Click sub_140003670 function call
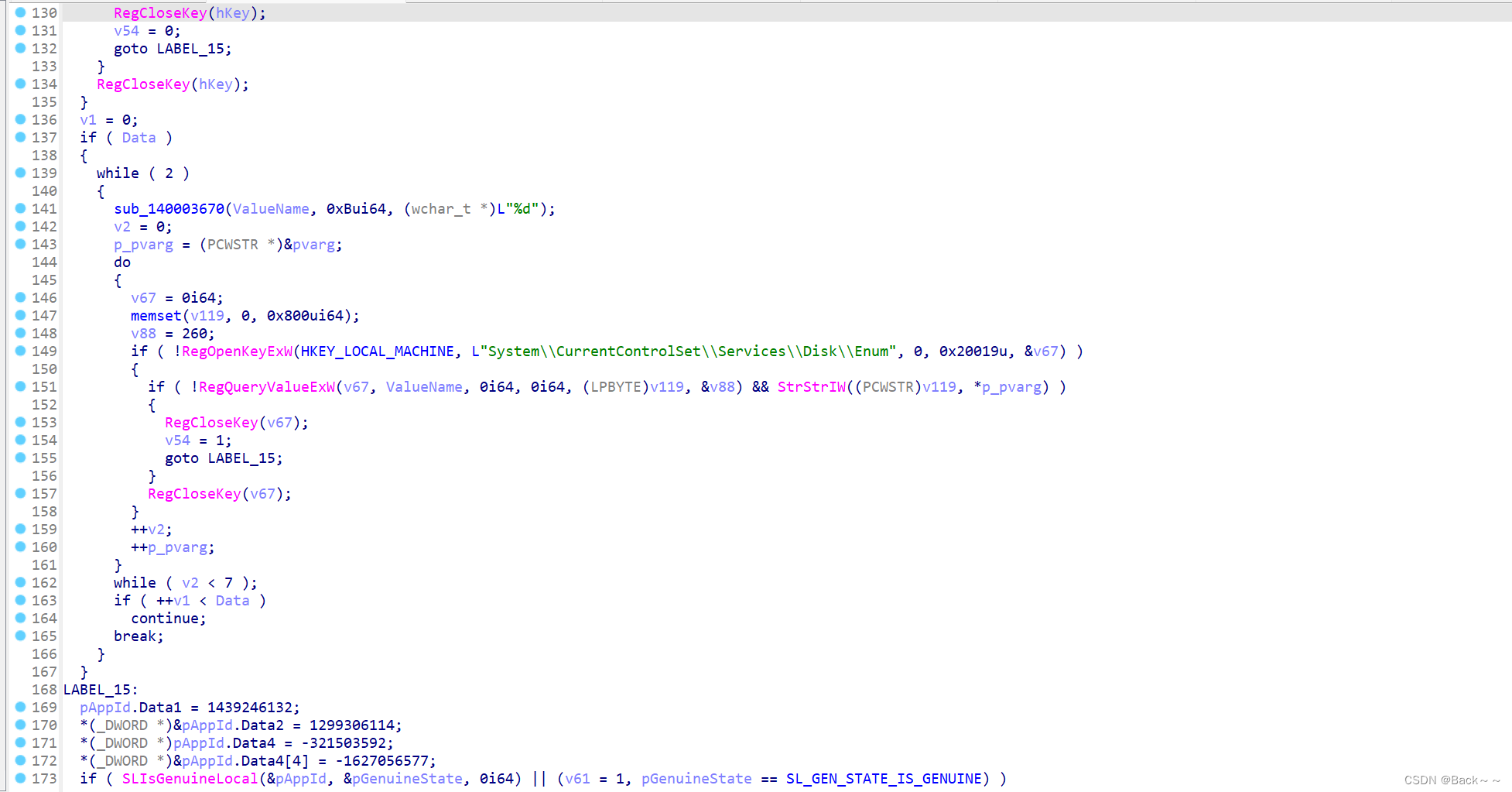Viewport: 1512px width, 792px height. (x=169, y=209)
